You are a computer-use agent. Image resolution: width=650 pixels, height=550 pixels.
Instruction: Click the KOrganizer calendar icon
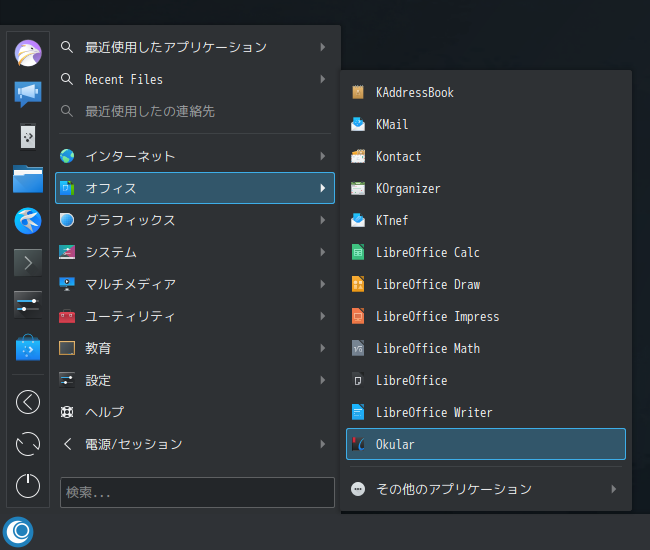[358, 188]
